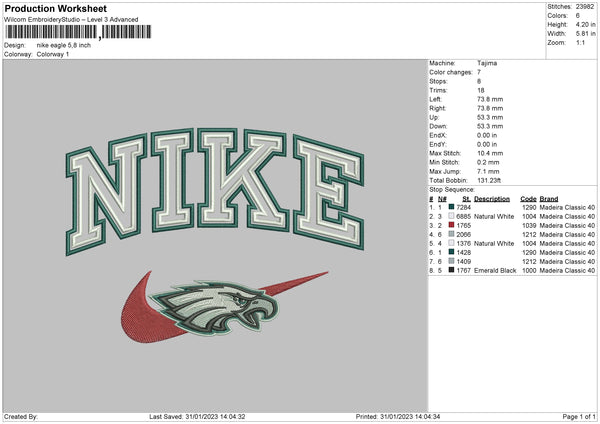Viewport: 600px width, 424px height.
Task: Click the 'Last Saved: 31/01/2023 14:04:32' footer text
Action: pos(197,416)
